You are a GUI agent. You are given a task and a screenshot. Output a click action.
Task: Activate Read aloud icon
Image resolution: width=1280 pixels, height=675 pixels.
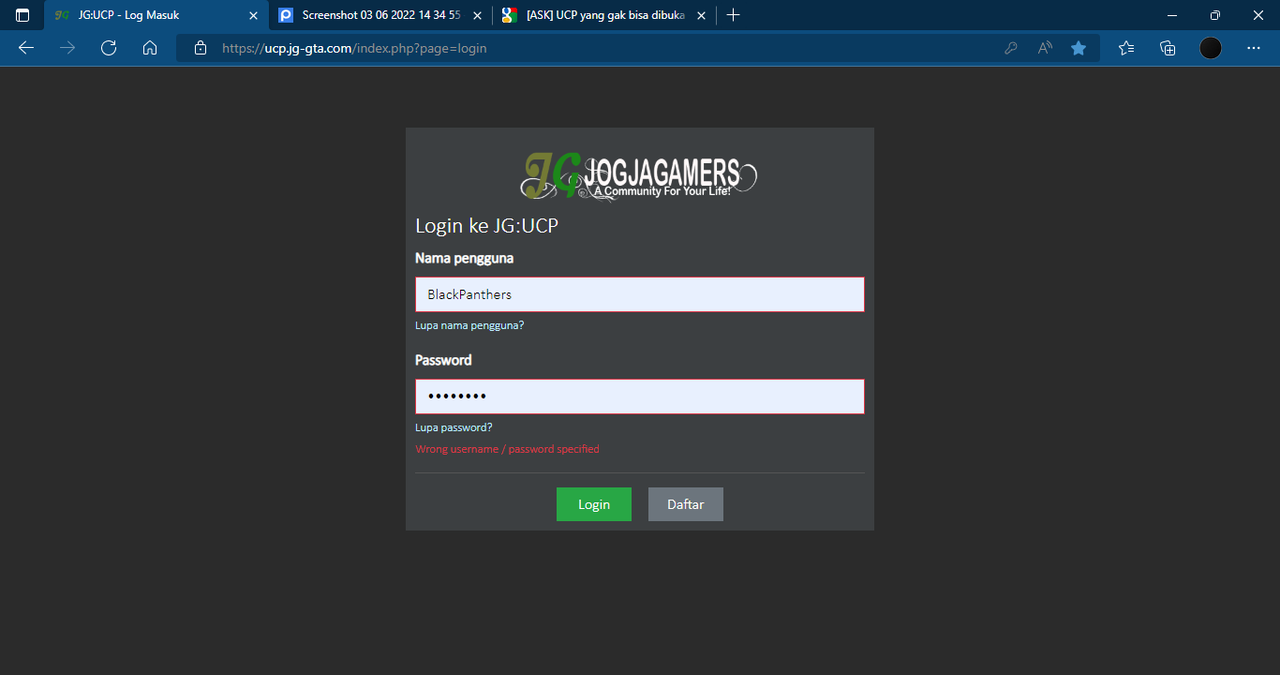1045,47
